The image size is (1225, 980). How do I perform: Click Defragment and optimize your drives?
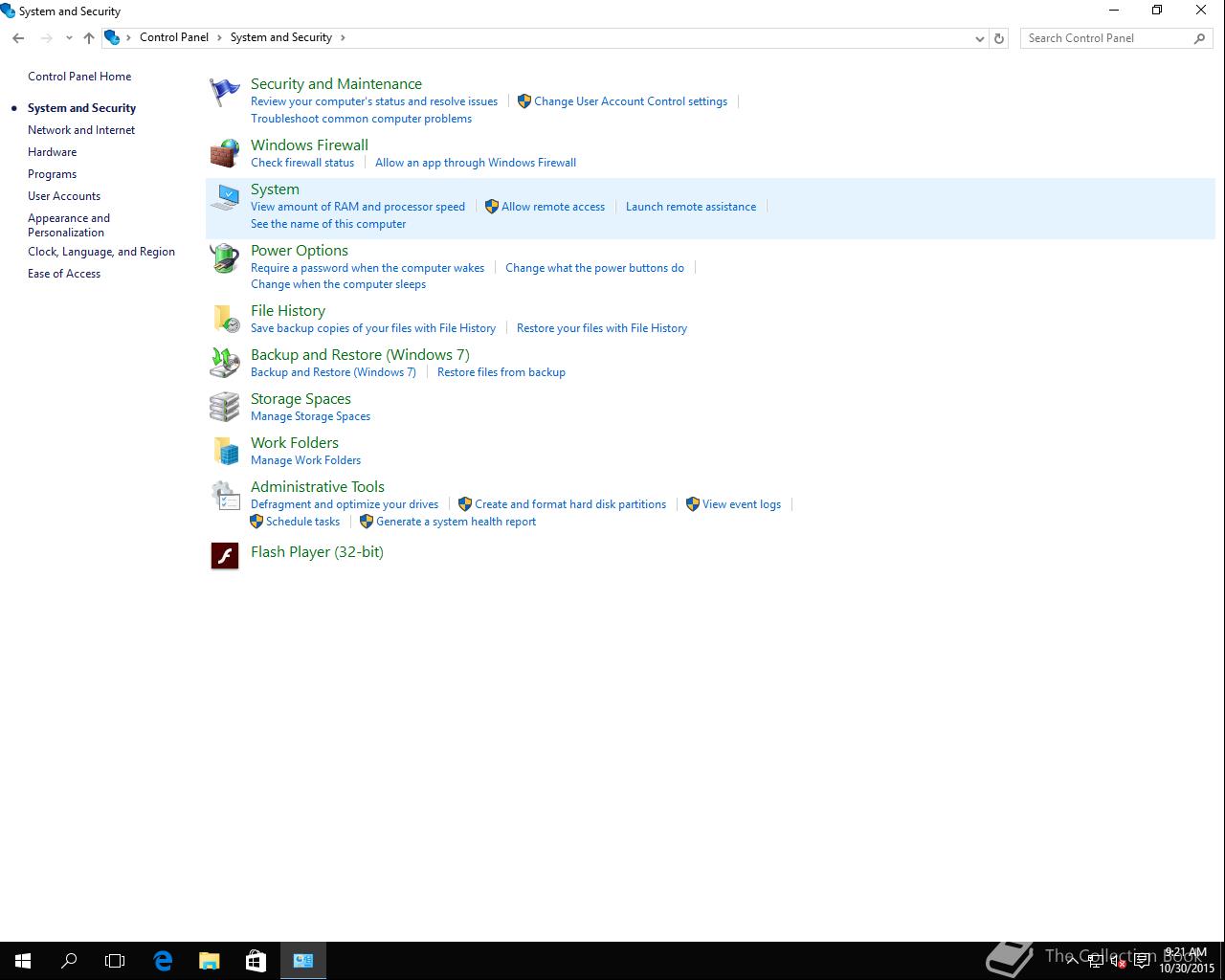(x=345, y=504)
